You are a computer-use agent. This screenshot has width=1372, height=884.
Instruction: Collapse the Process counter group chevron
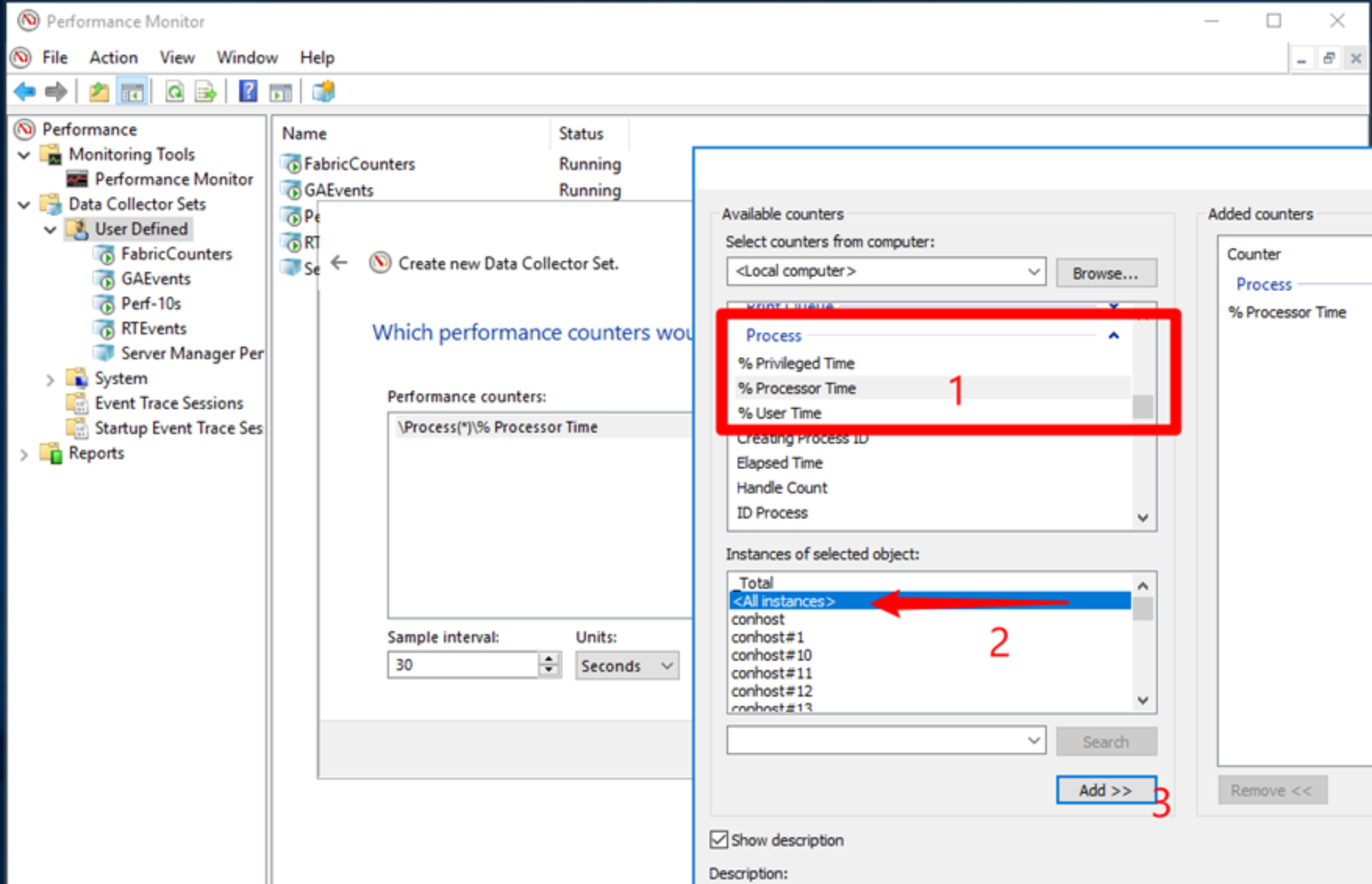point(1113,336)
